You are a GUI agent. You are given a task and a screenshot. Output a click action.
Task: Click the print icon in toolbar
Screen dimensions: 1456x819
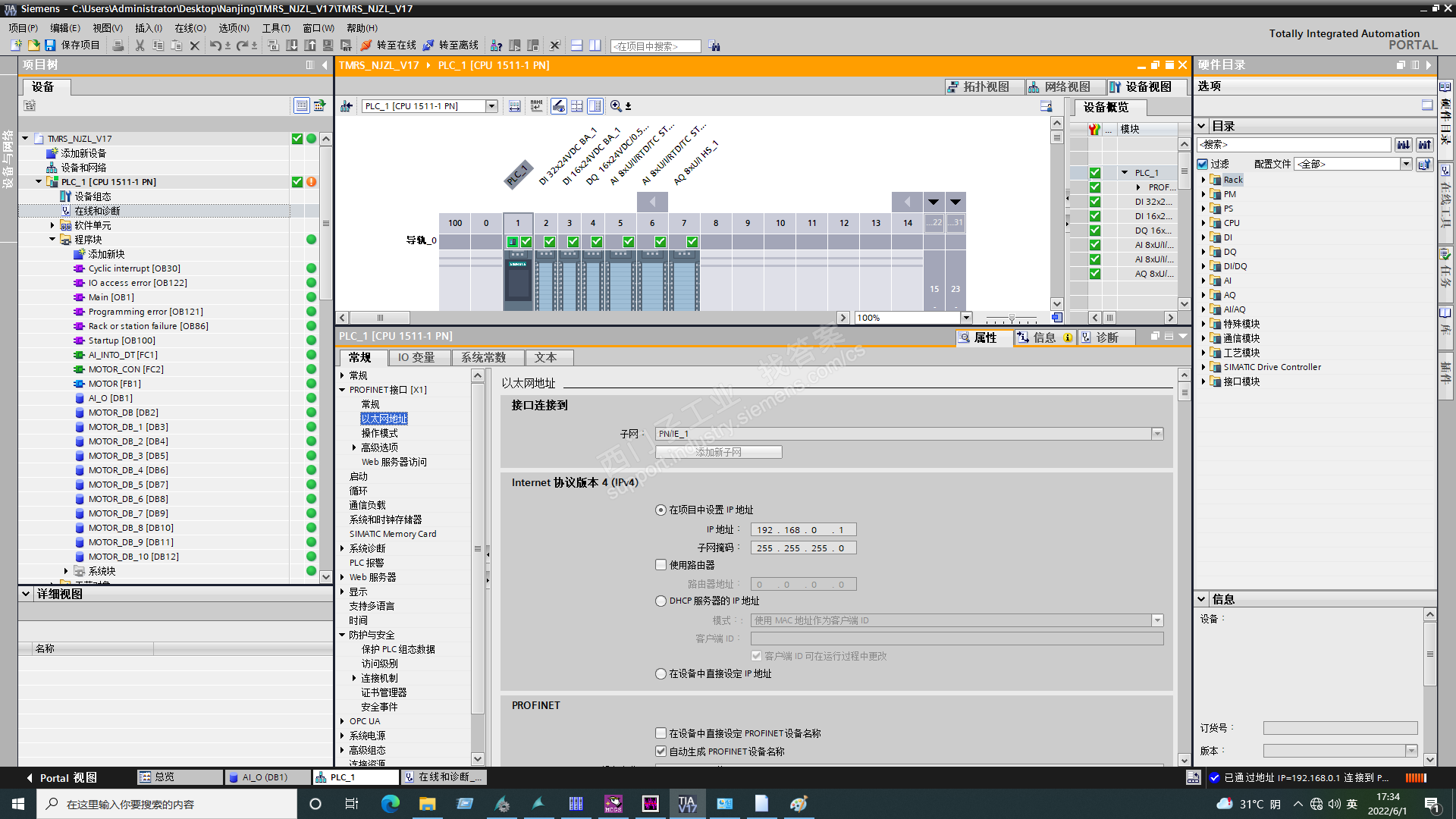[118, 45]
